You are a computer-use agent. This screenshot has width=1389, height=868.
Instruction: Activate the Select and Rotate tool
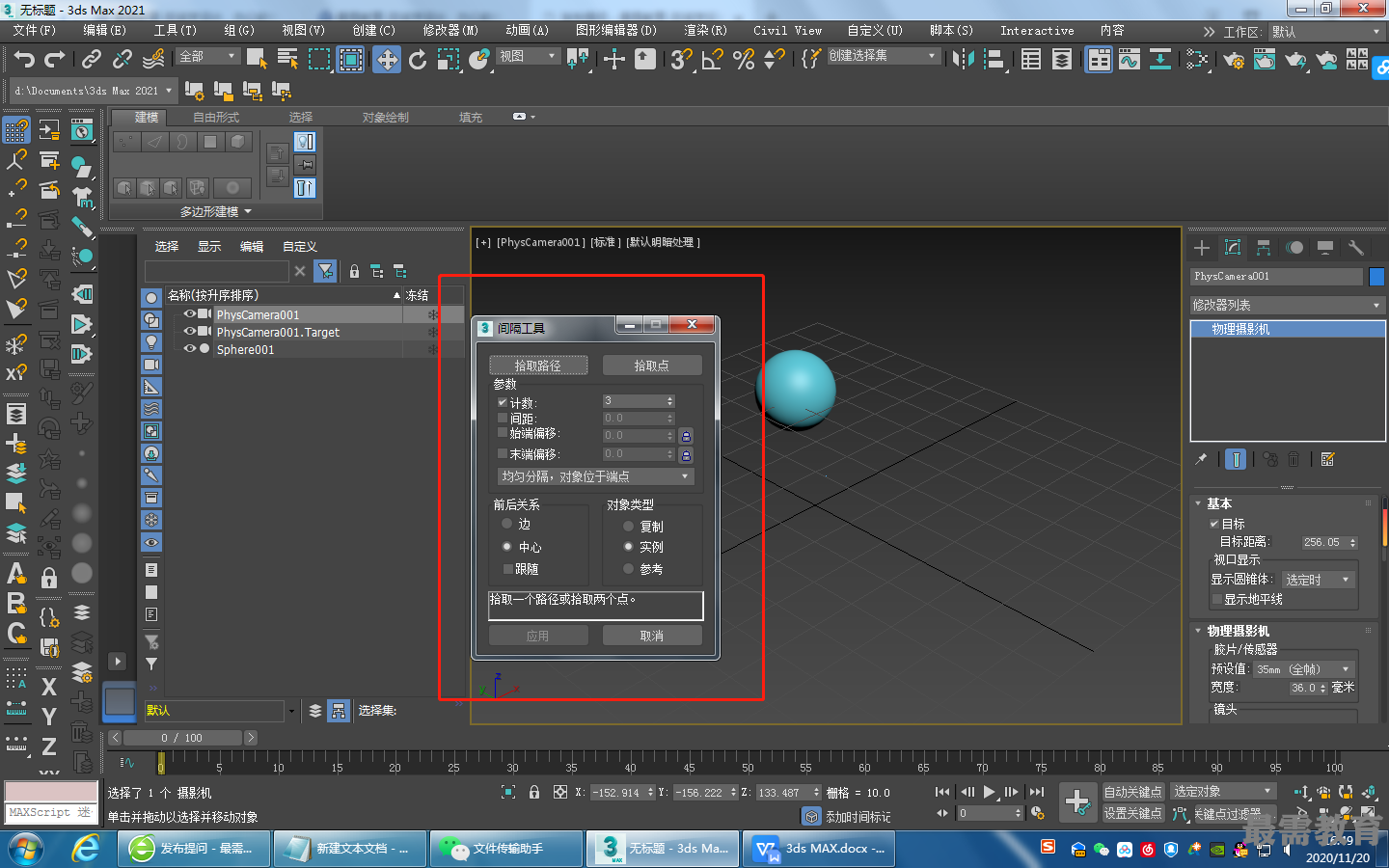click(x=418, y=60)
